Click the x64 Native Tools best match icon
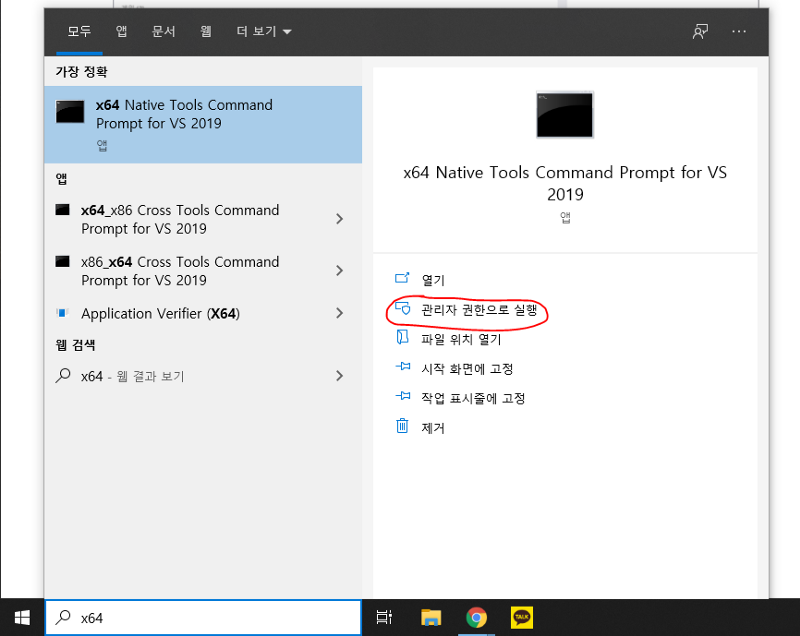 [x=70, y=112]
